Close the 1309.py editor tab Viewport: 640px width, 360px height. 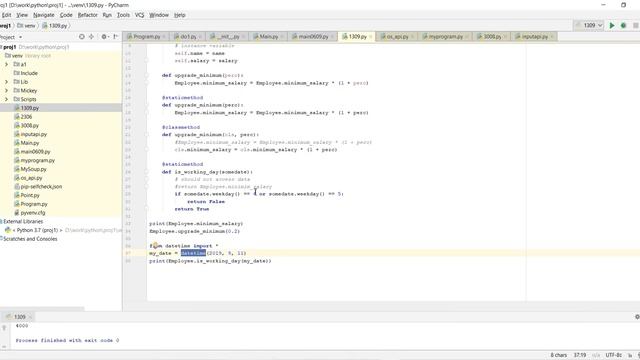tap(371, 37)
